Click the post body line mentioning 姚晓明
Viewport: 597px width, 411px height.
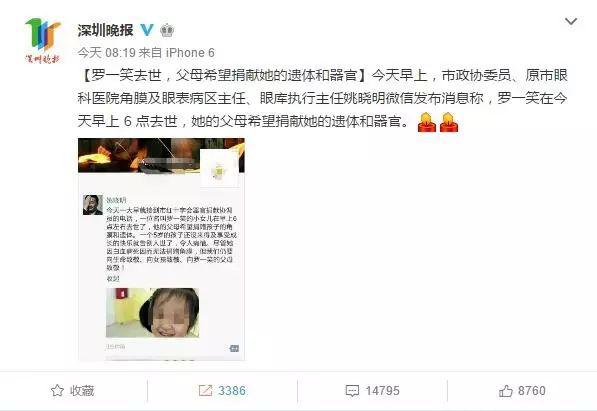pos(322,98)
